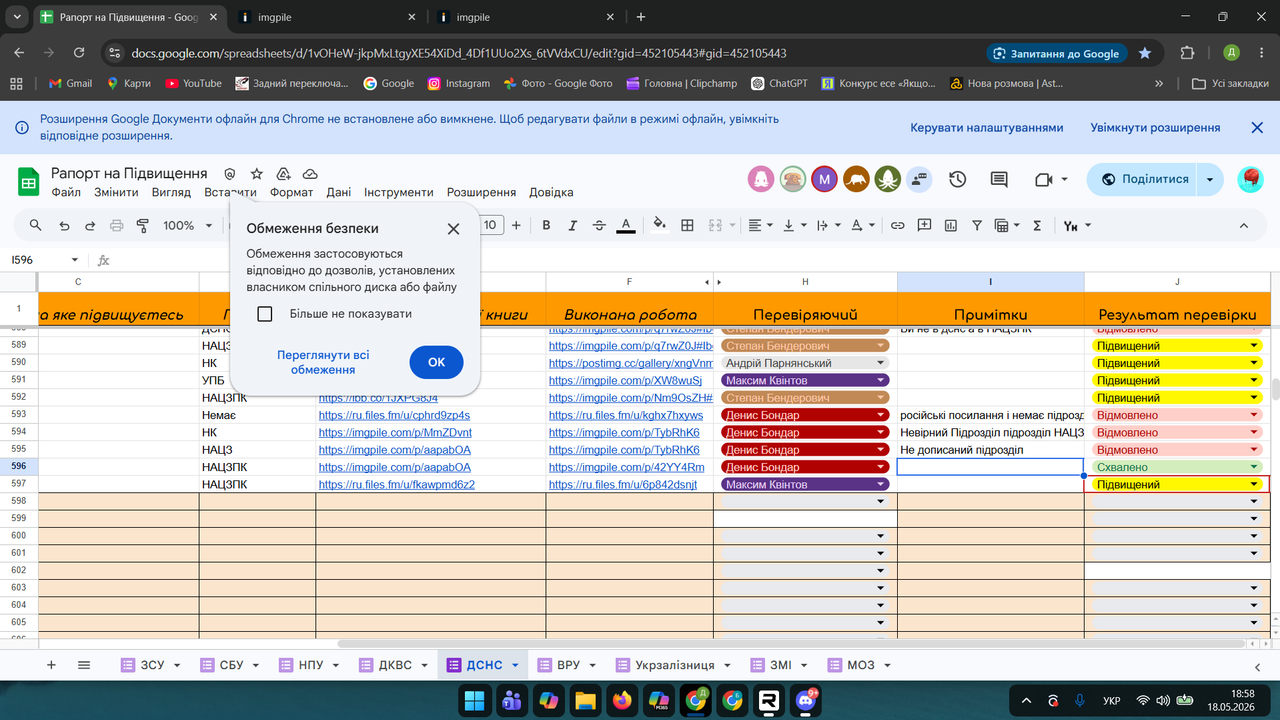
Task: Expand the Поділитися arrow dropdown
Action: pyautogui.click(x=1210, y=180)
